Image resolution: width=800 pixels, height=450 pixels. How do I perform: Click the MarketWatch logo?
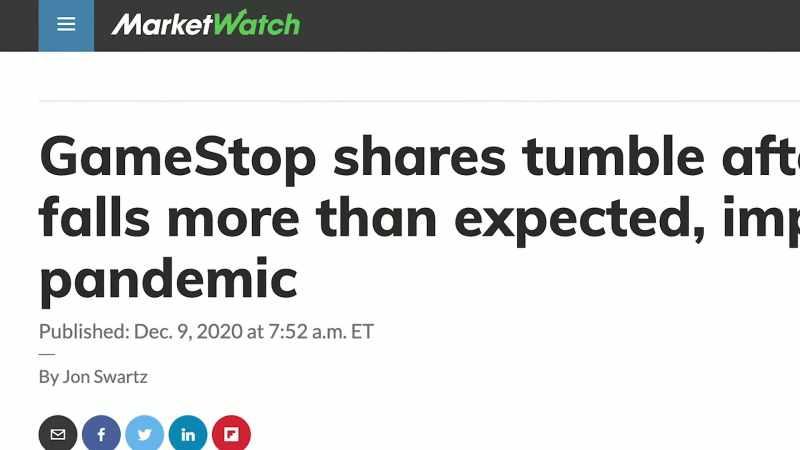click(x=206, y=23)
